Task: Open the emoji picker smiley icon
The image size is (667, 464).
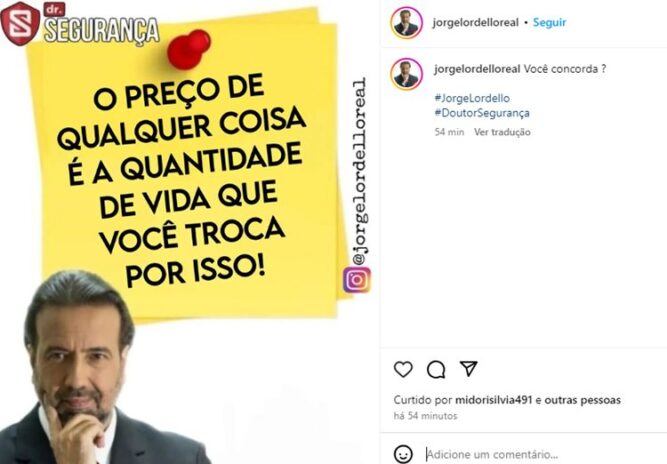Action: coord(403,454)
